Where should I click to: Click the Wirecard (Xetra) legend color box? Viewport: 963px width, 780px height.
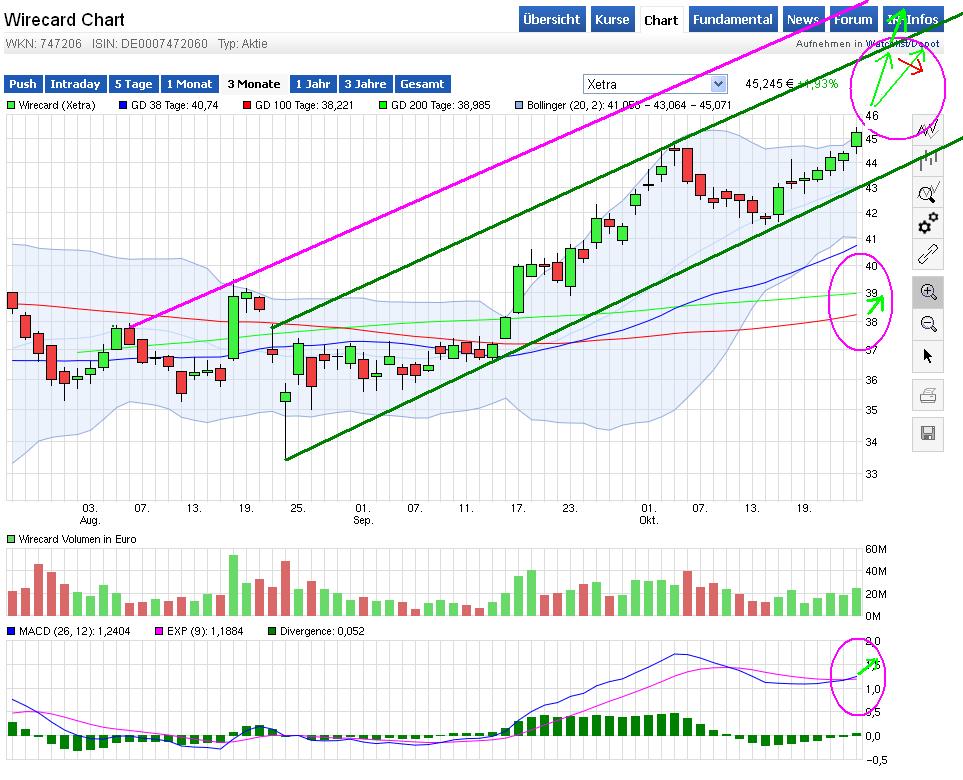click(x=10, y=106)
